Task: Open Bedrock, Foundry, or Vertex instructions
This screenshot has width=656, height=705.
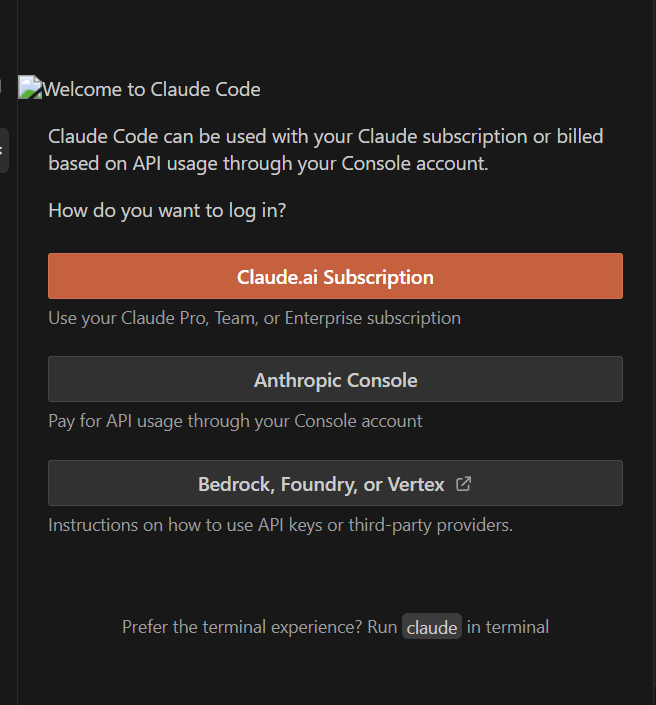Action: [322, 484]
